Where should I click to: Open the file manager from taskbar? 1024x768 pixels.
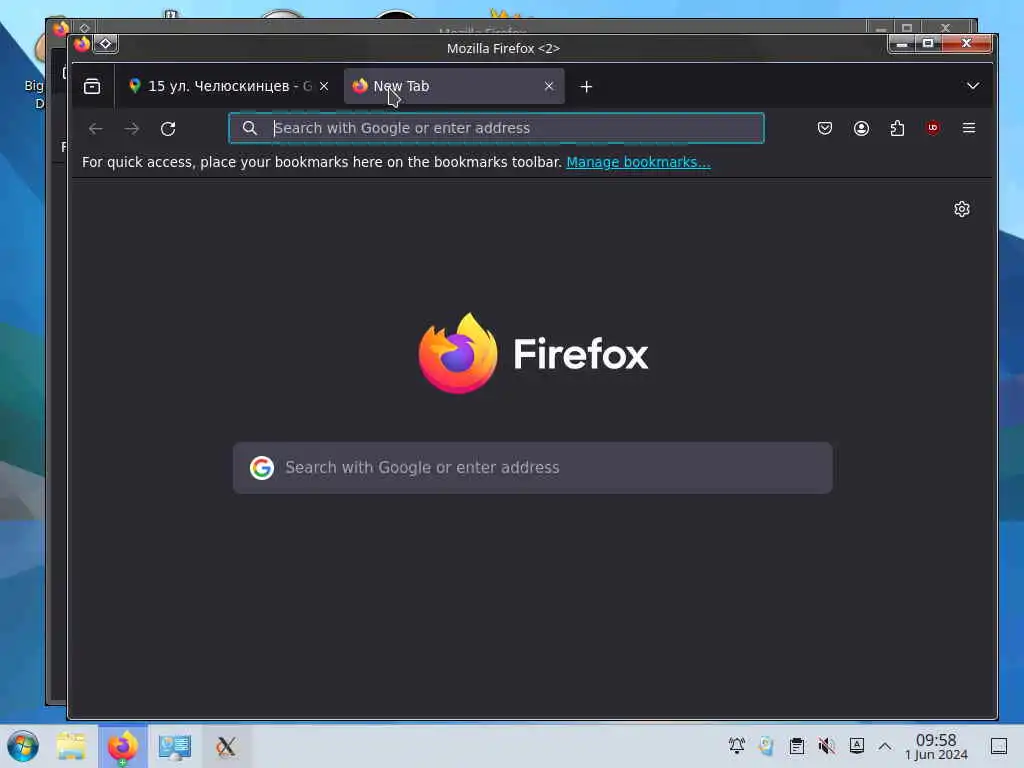point(71,746)
